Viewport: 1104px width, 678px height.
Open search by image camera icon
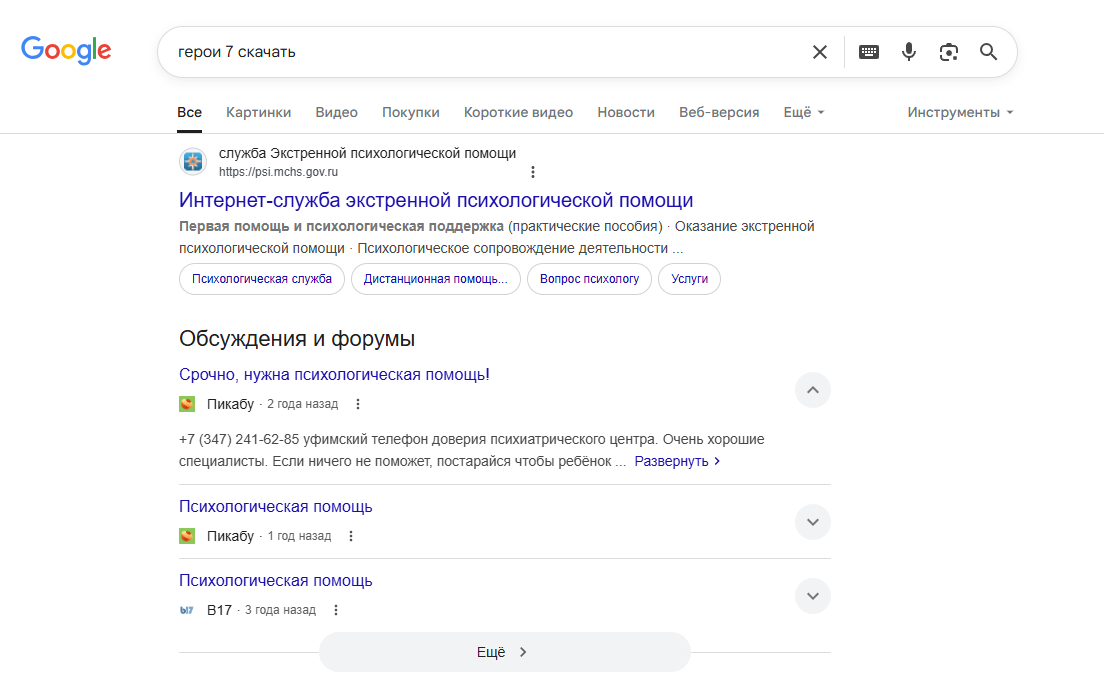coord(948,52)
